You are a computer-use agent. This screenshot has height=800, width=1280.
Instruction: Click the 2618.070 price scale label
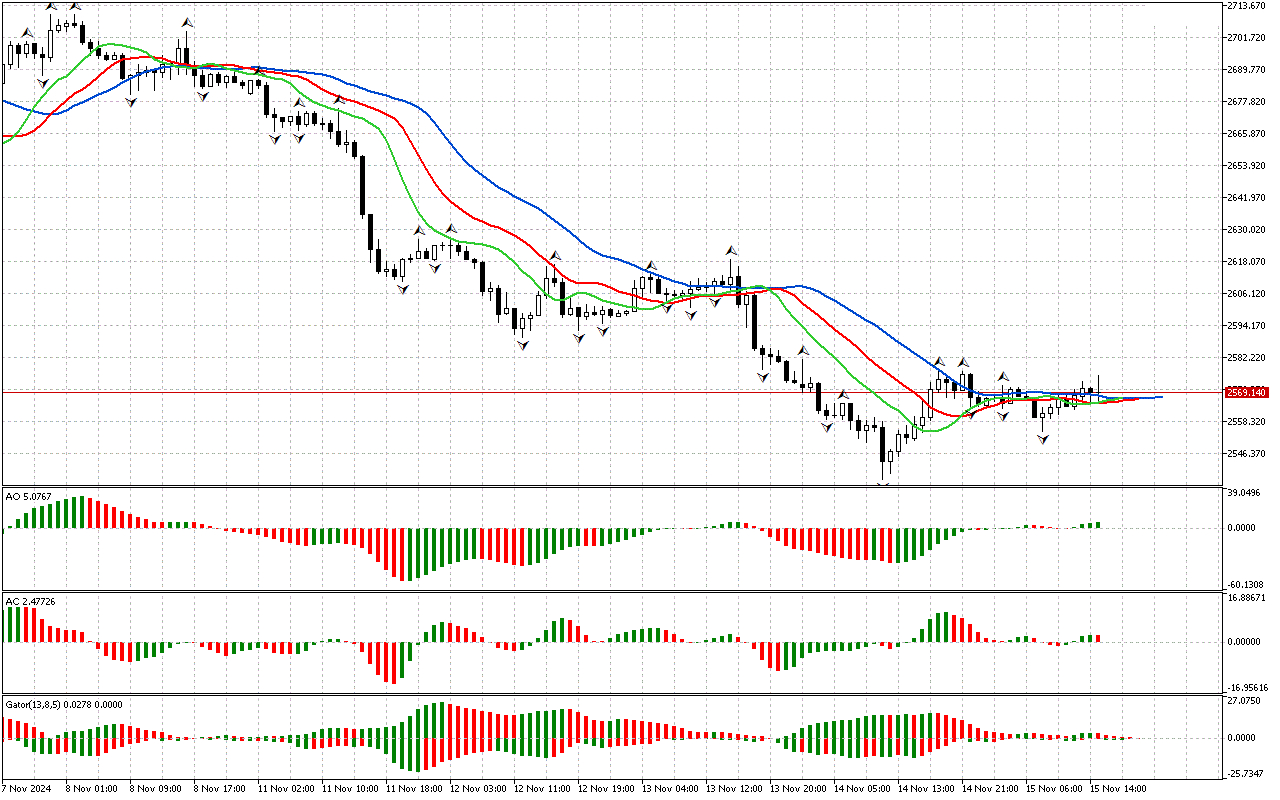tap(1248, 262)
